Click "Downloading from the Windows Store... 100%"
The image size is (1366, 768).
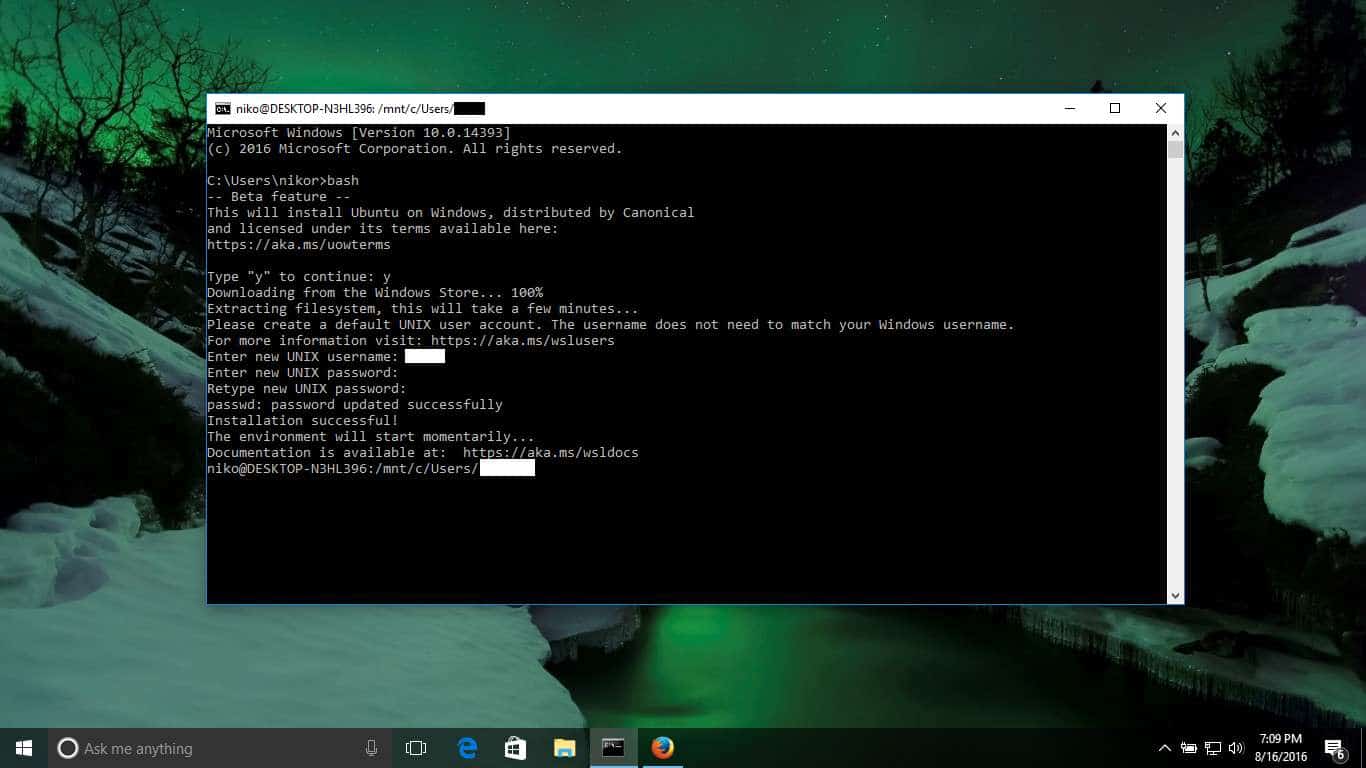(375, 293)
